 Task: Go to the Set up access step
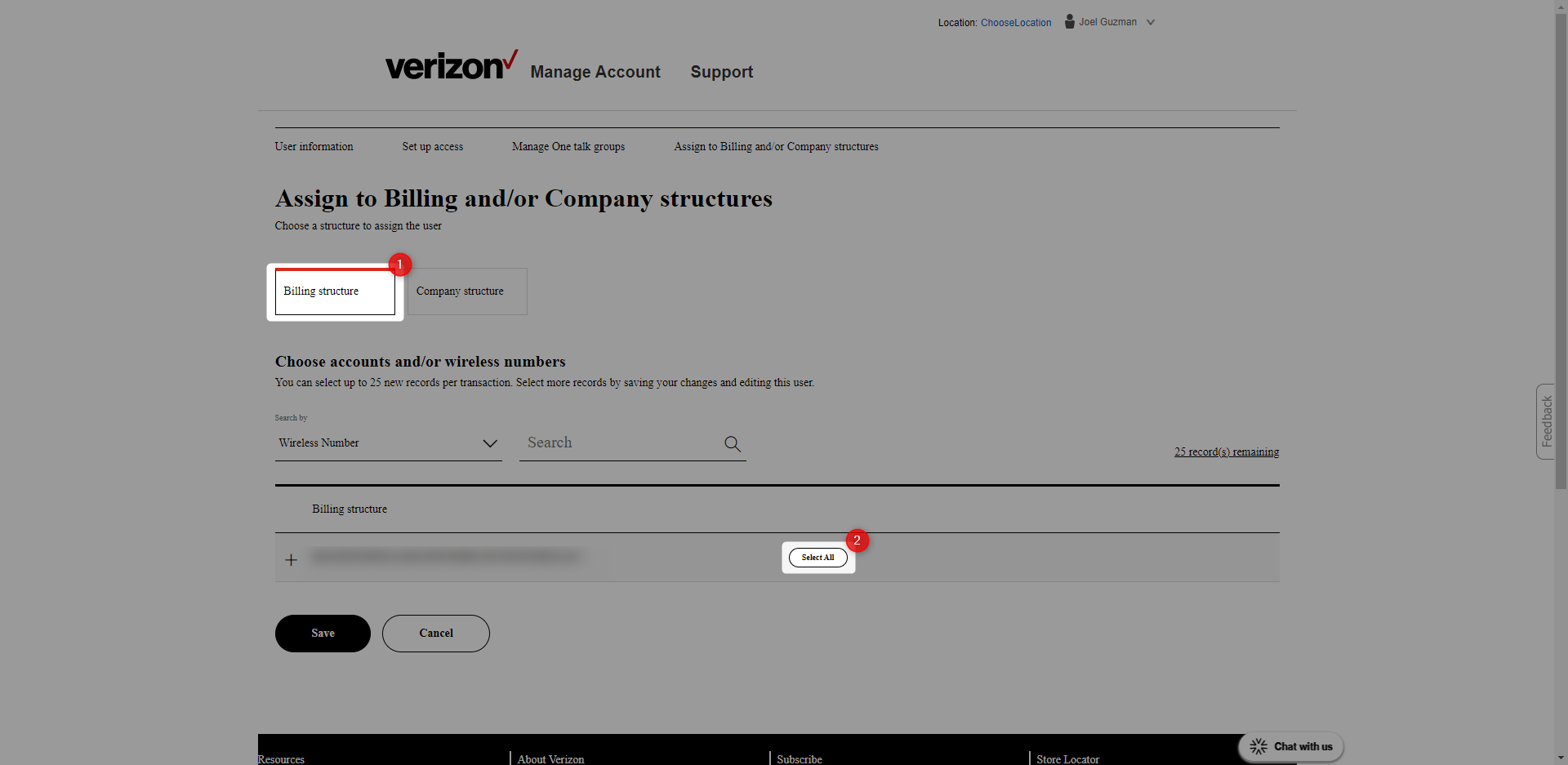432,147
